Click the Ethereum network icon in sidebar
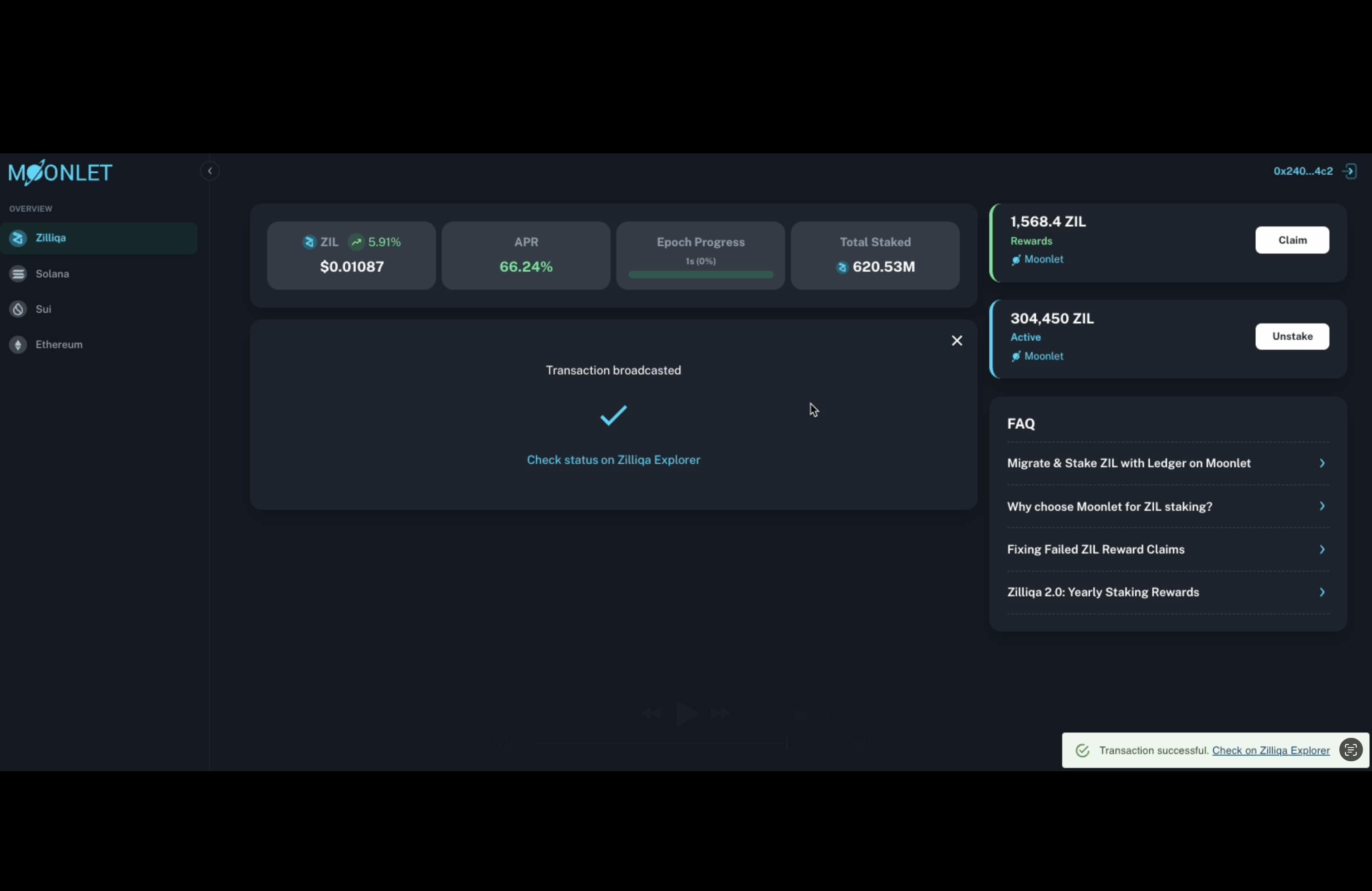This screenshot has height=891, width=1372. 18,345
